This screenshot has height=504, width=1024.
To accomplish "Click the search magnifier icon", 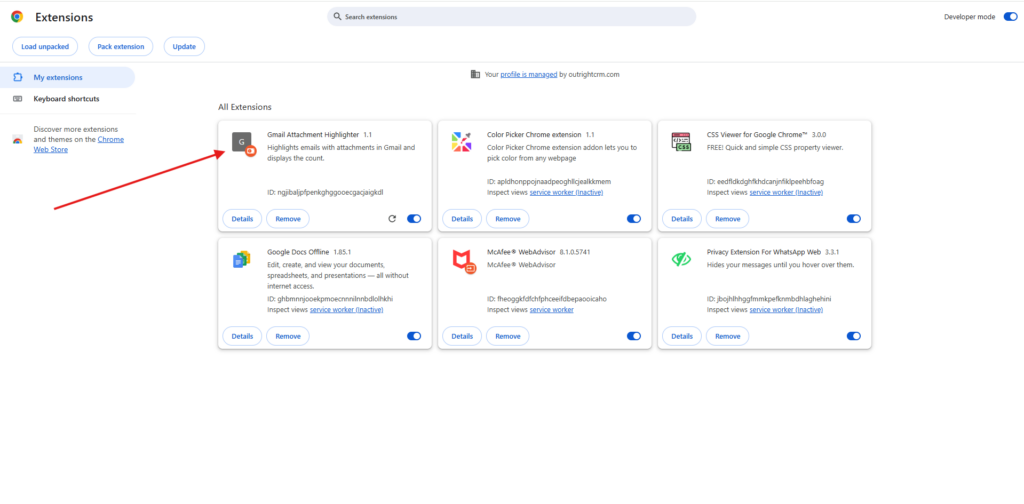I will [x=337, y=17].
